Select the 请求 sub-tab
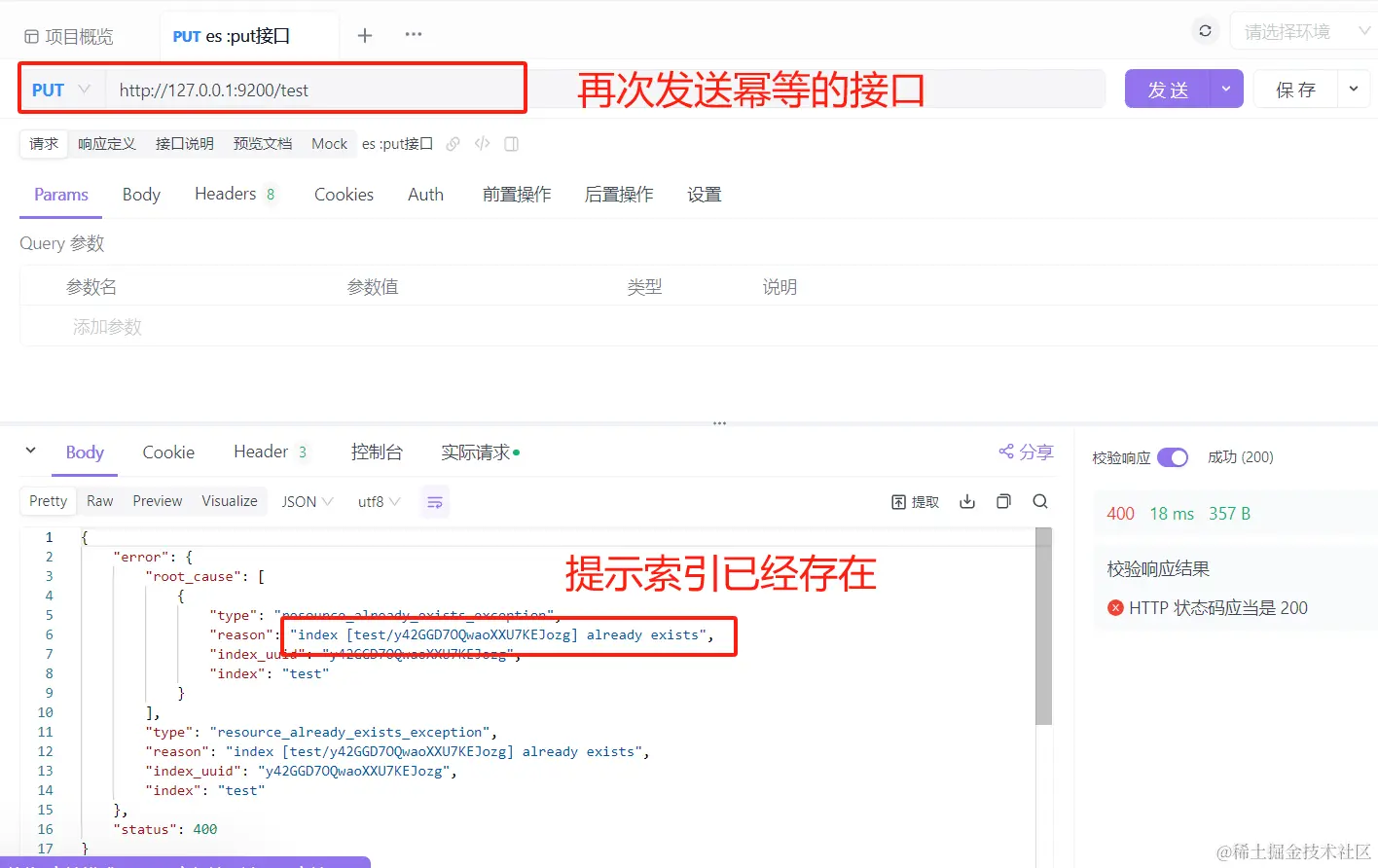This screenshot has width=1378, height=868. [x=44, y=144]
